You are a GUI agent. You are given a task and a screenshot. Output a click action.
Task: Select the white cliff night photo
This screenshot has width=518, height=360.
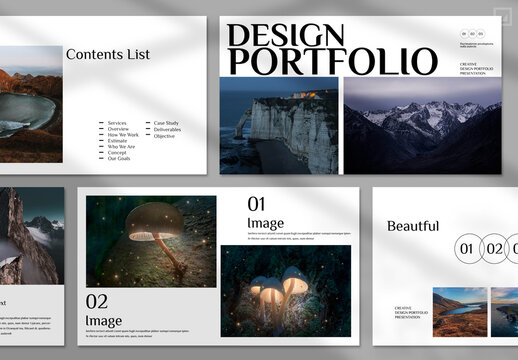[279, 126]
